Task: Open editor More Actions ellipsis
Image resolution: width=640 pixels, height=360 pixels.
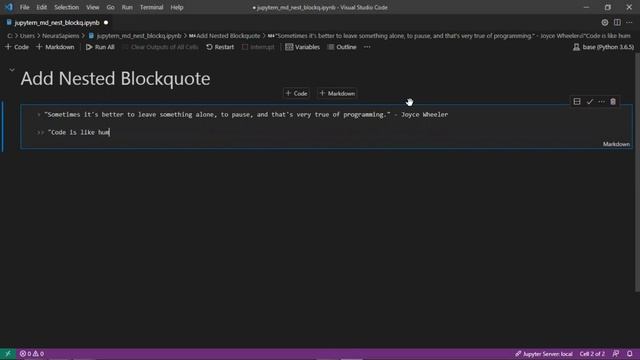Action: (x=629, y=23)
